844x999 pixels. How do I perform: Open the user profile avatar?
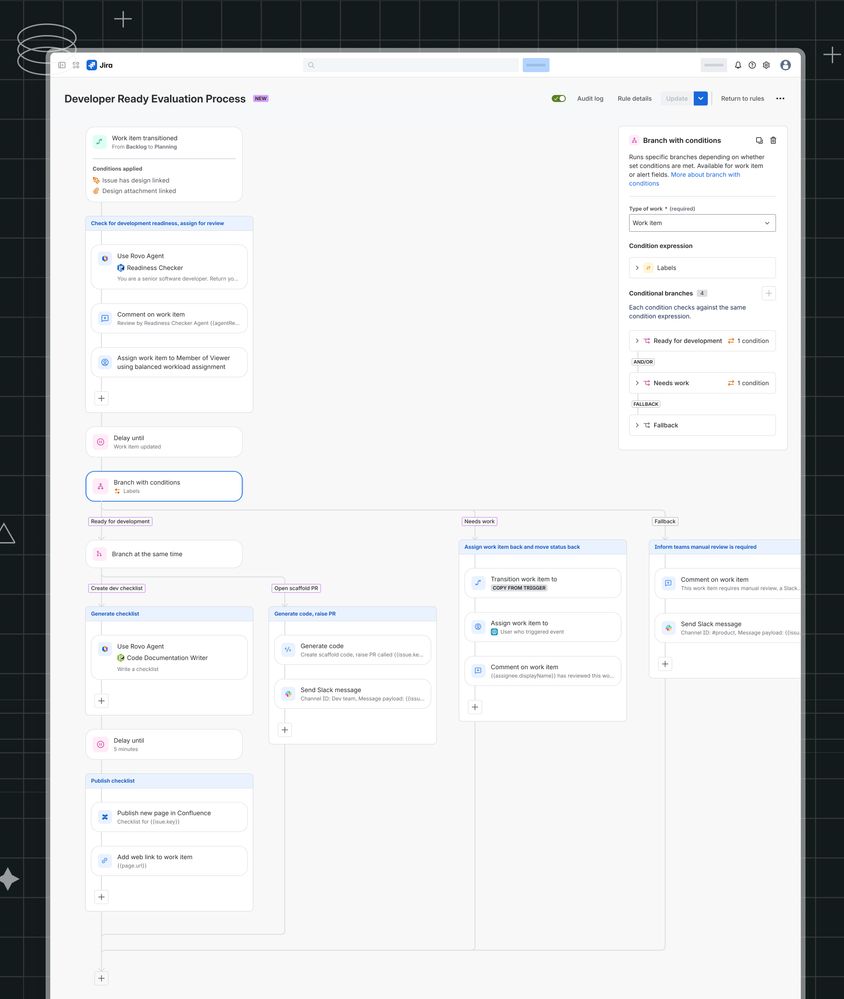click(x=785, y=65)
